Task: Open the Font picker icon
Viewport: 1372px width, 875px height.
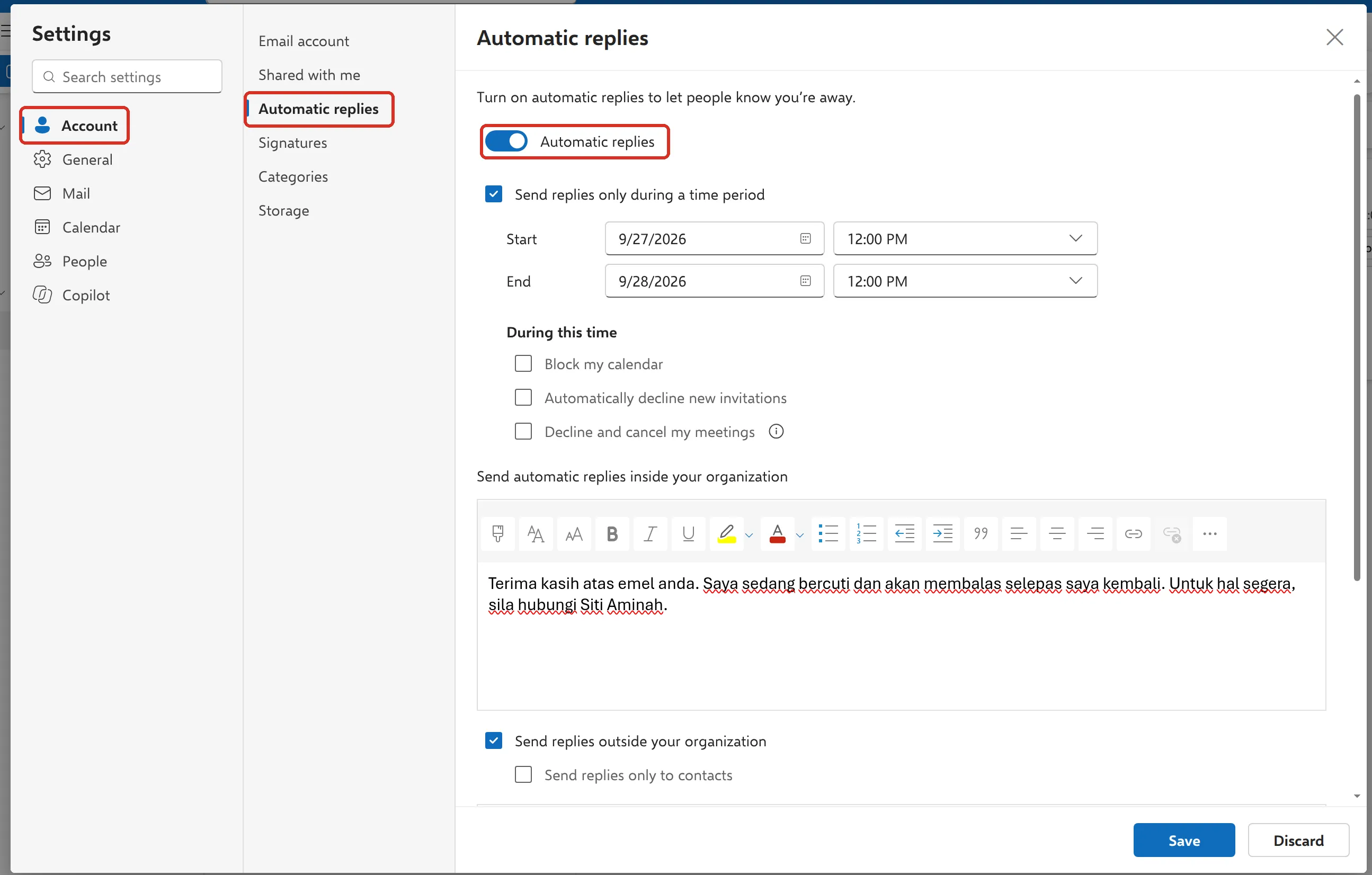Action: click(536, 534)
